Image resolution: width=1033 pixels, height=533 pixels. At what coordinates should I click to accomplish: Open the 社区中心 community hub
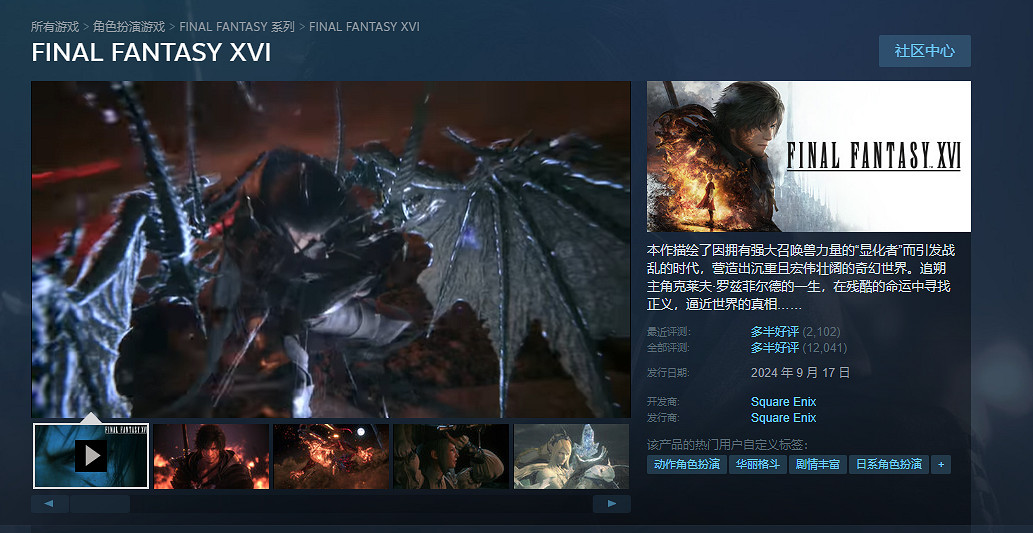click(924, 51)
